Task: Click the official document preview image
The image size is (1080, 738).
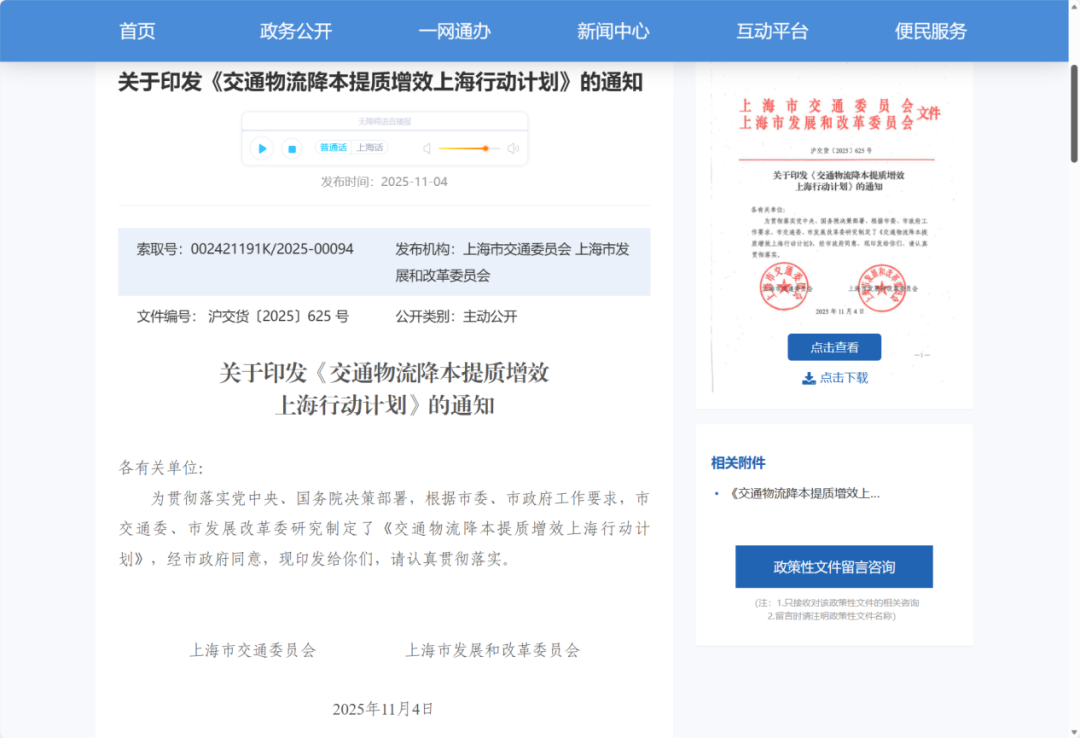Action: coord(834,200)
